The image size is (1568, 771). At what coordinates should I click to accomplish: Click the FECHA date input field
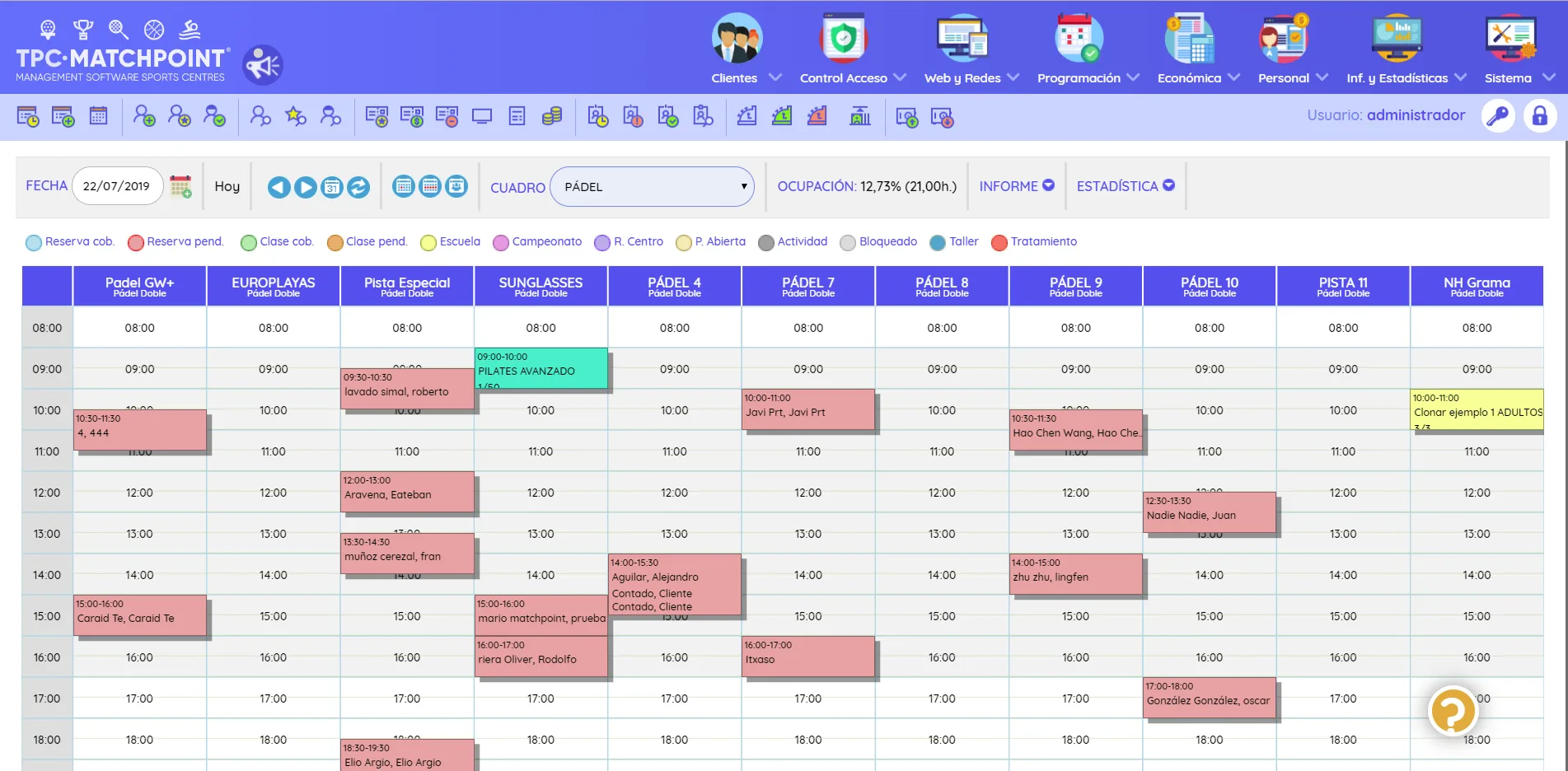(117, 186)
